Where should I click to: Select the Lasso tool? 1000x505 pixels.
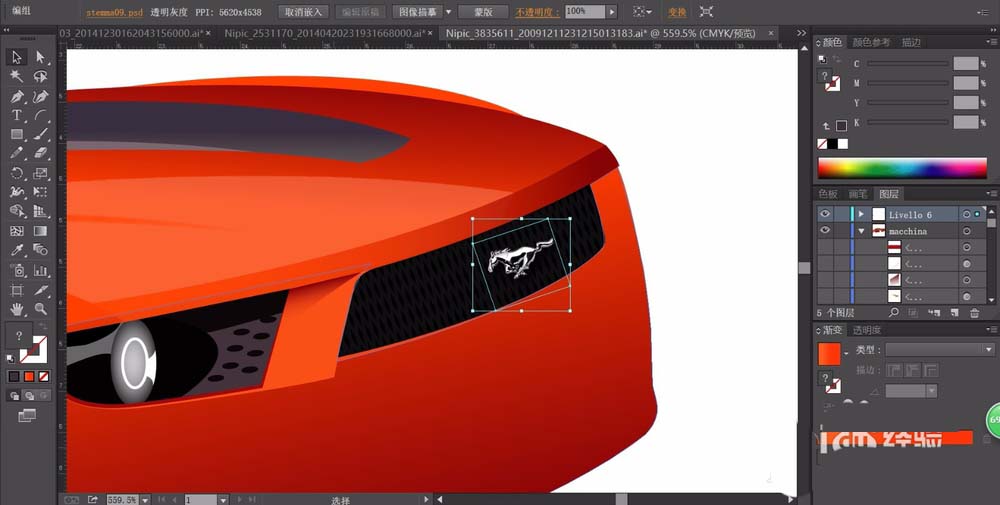click(41, 77)
